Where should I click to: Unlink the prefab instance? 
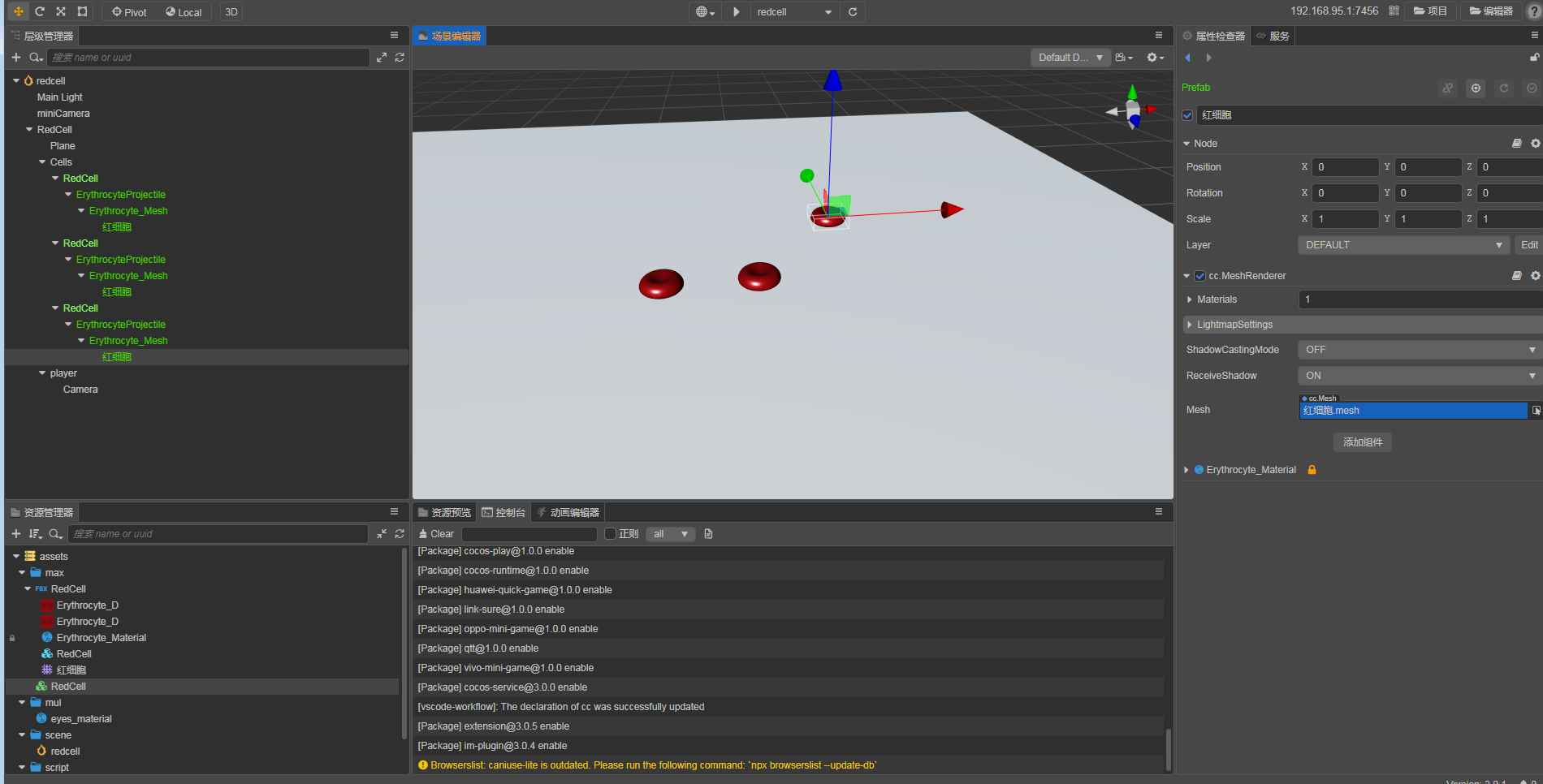(x=1448, y=88)
